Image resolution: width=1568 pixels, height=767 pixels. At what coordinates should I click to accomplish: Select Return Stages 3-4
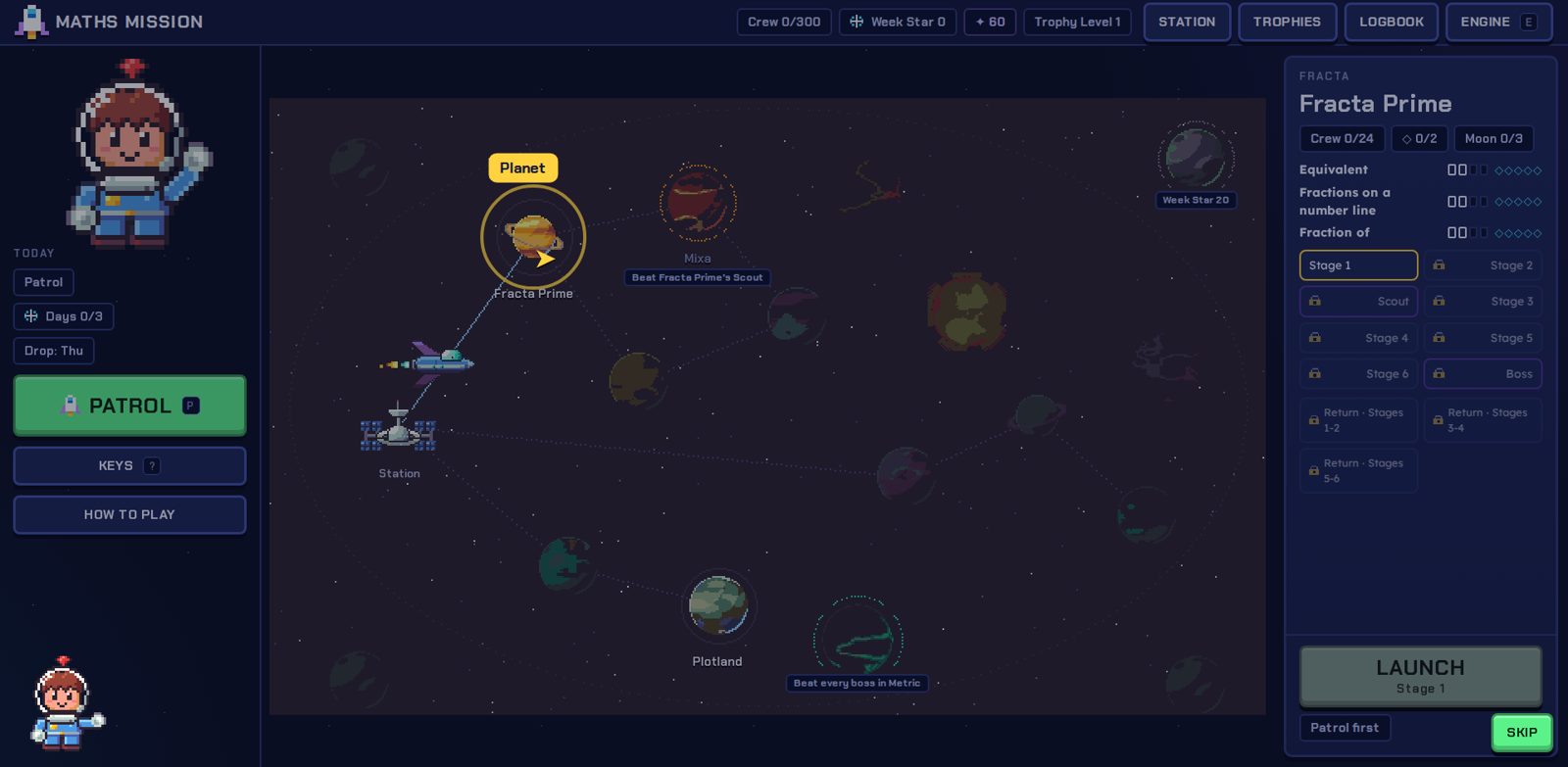[1483, 420]
